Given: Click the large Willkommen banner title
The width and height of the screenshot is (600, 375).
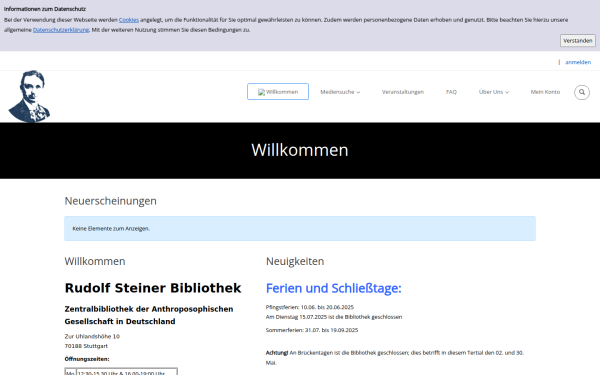Looking at the screenshot, I should 300,150.
